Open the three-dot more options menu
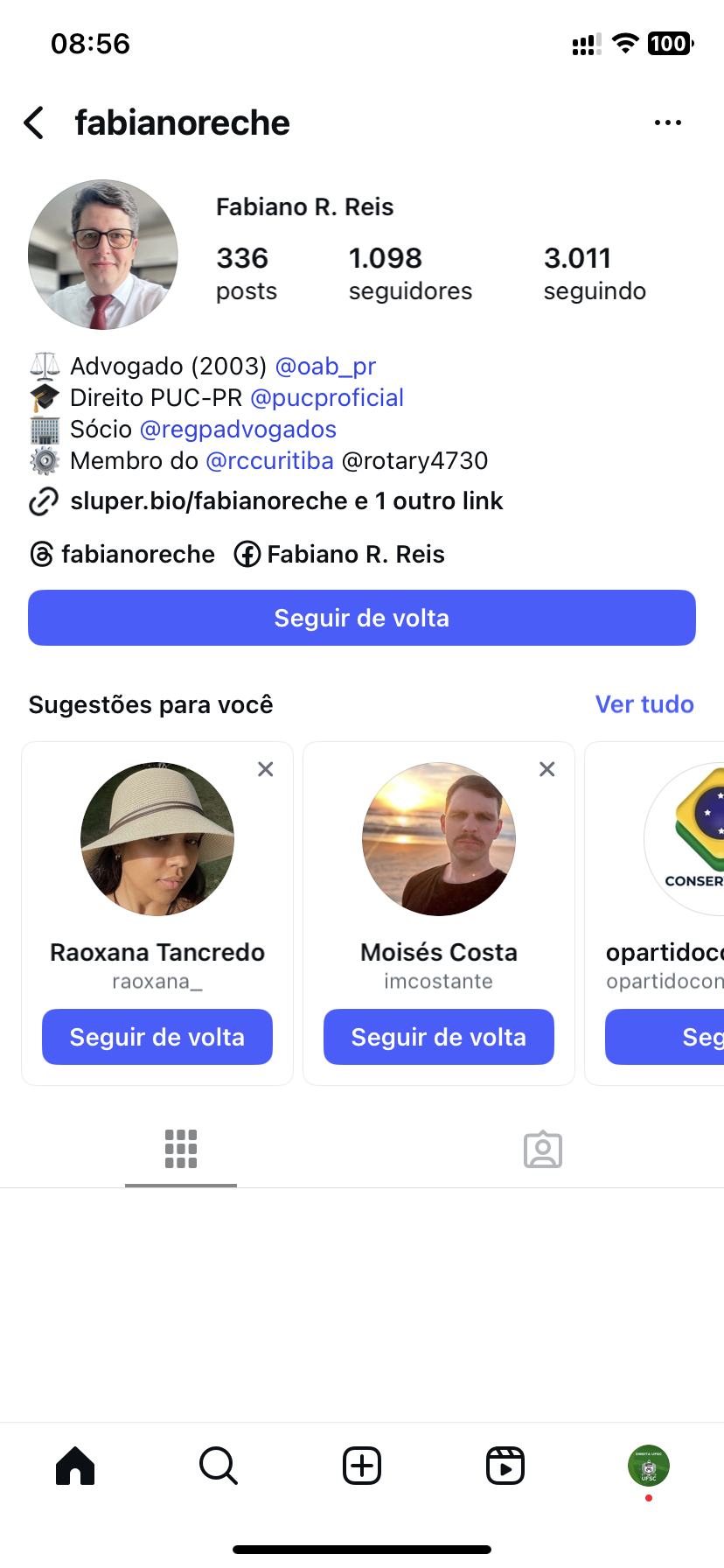The width and height of the screenshot is (724, 1568). click(x=667, y=123)
